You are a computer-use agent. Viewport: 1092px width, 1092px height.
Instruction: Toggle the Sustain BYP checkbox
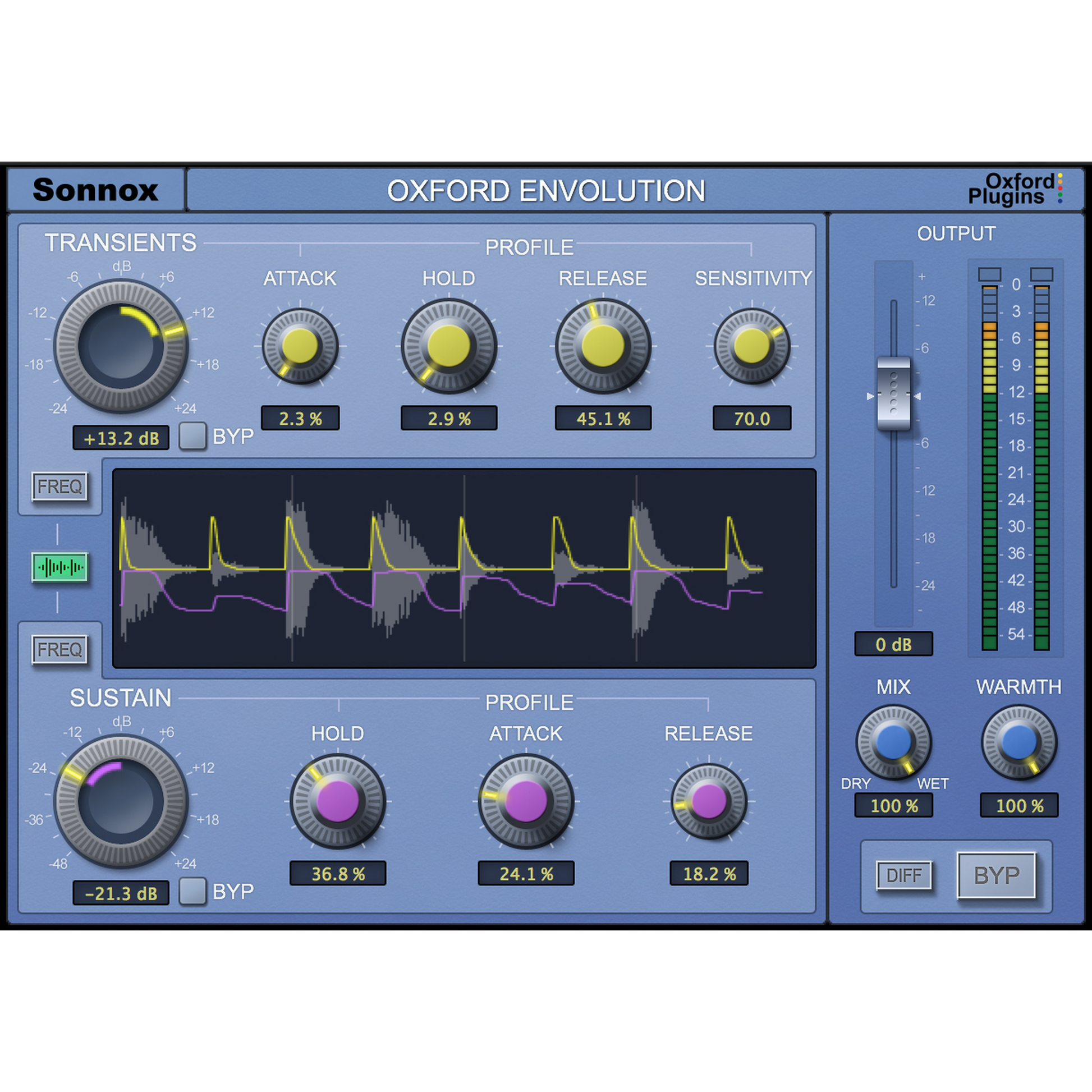[x=192, y=891]
